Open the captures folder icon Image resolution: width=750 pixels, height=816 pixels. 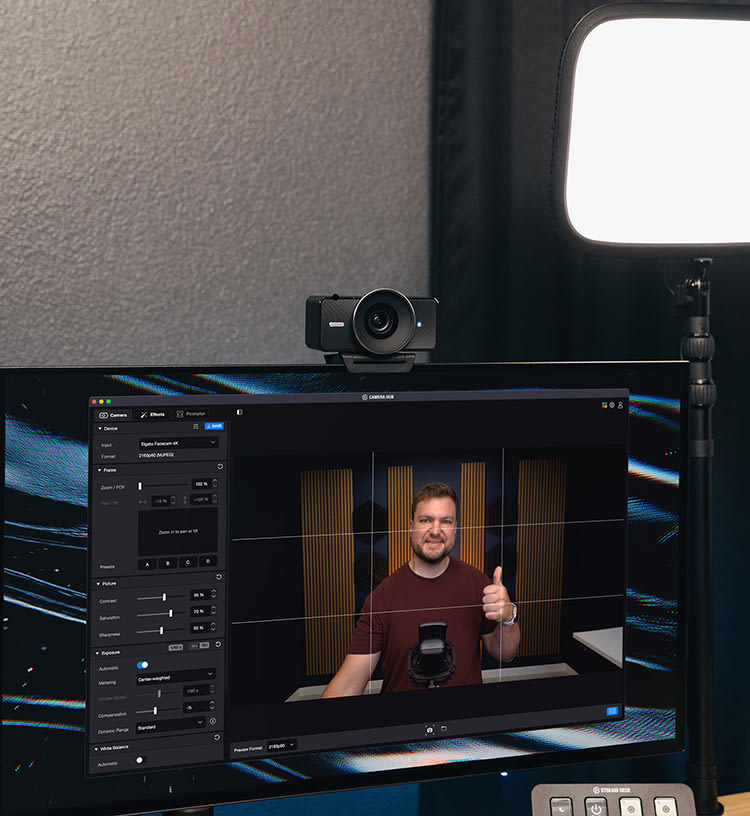click(x=444, y=729)
